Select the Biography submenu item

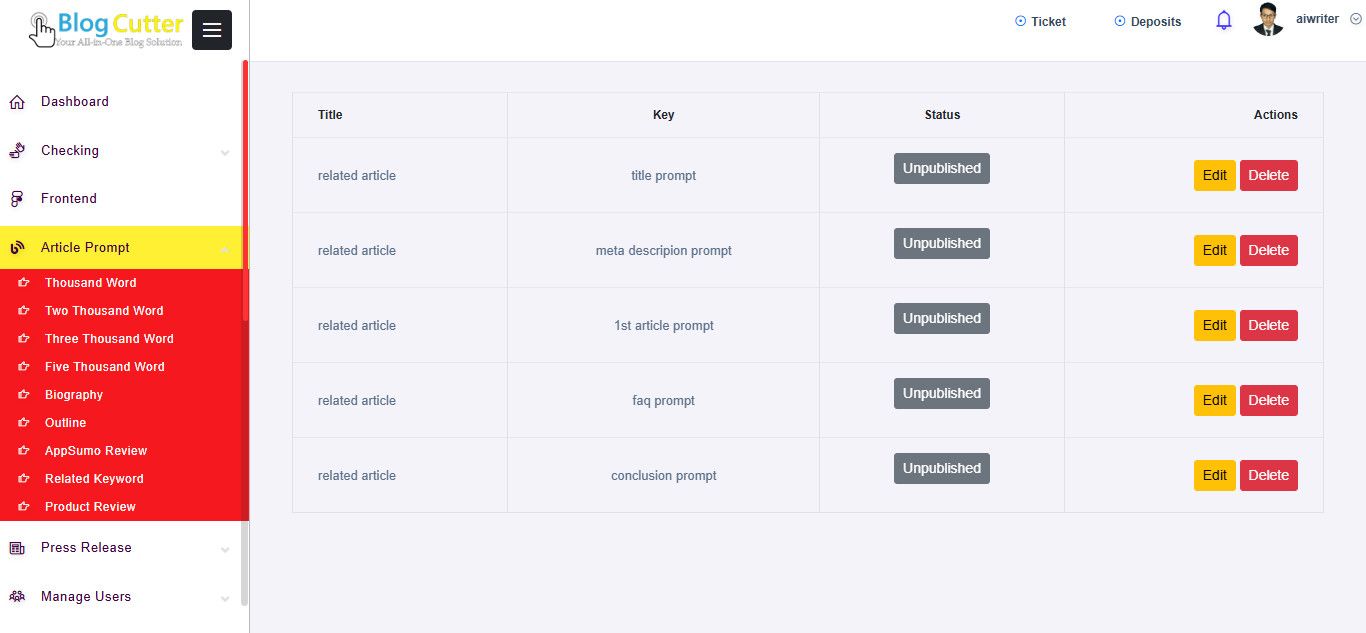[74, 395]
